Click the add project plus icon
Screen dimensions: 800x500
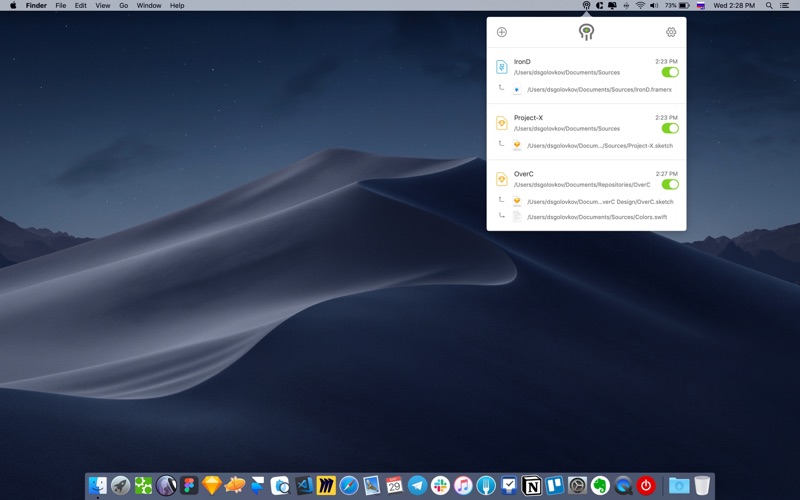tap(502, 32)
